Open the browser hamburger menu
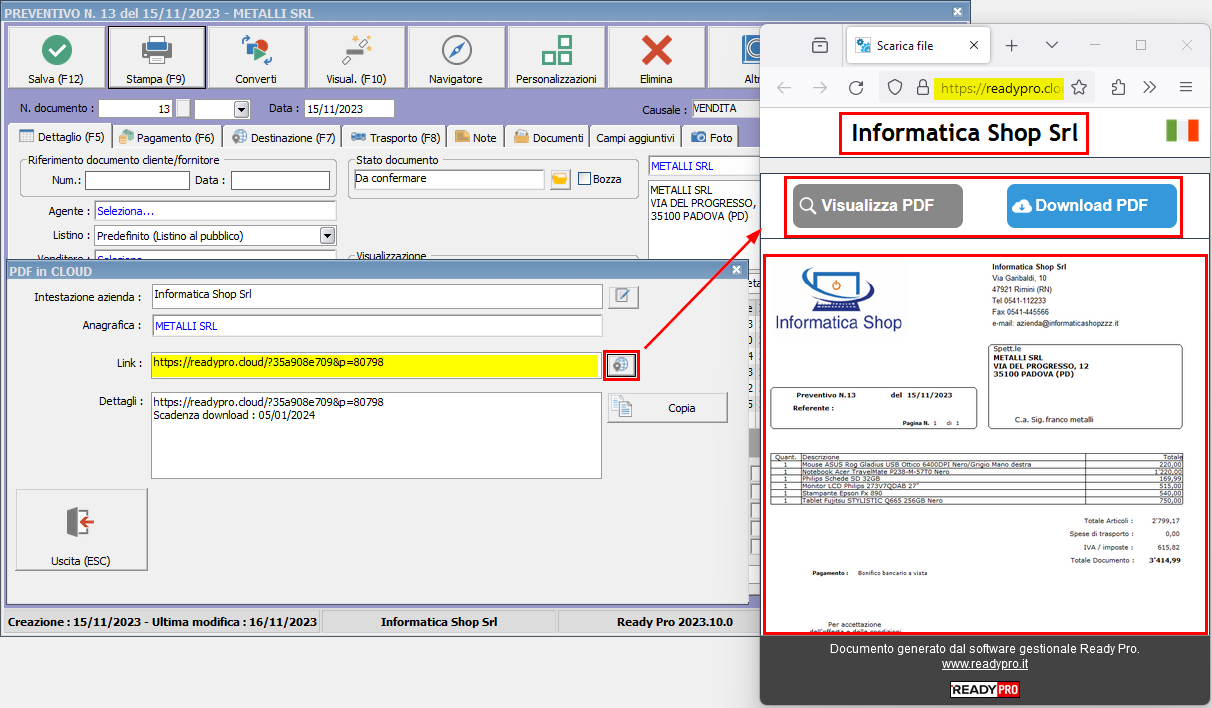This screenshot has width=1212, height=708. tap(1186, 87)
